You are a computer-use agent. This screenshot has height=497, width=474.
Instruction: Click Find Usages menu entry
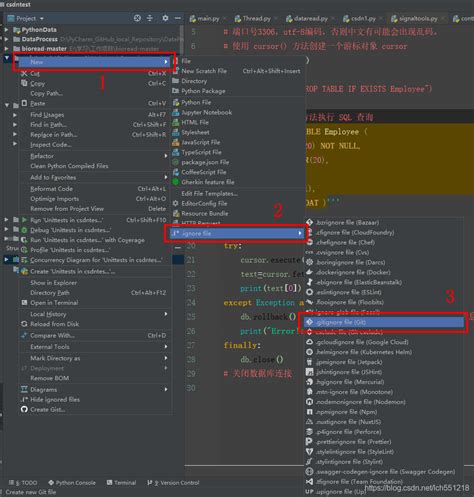tap(94, 115)
